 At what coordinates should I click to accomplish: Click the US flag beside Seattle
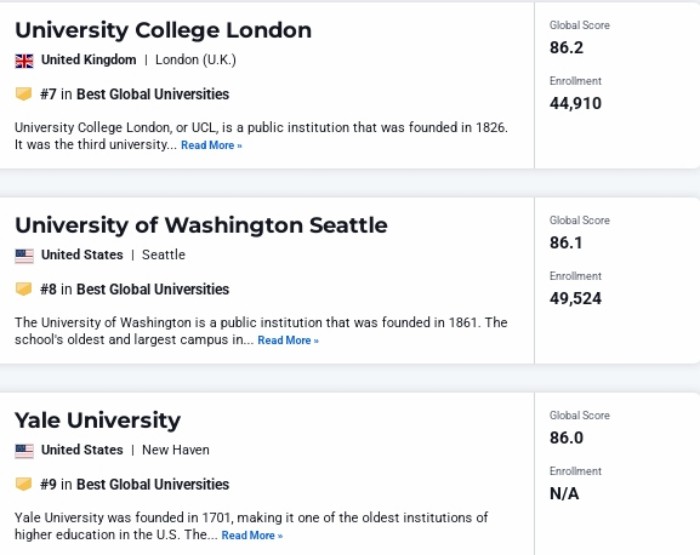[24, 255]
